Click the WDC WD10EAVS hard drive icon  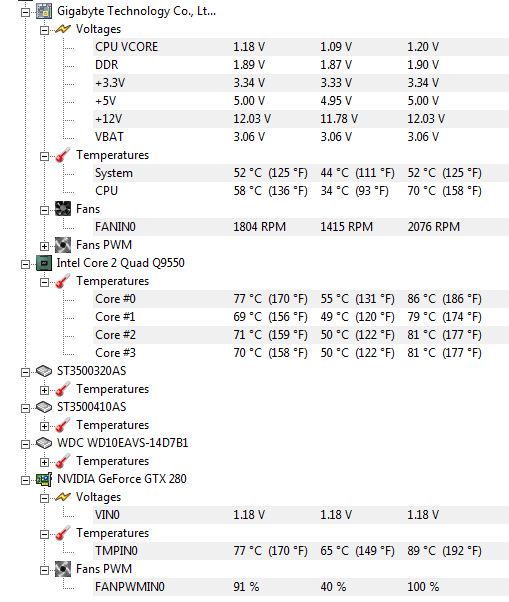pyautogui.click(x=44, y=443)
